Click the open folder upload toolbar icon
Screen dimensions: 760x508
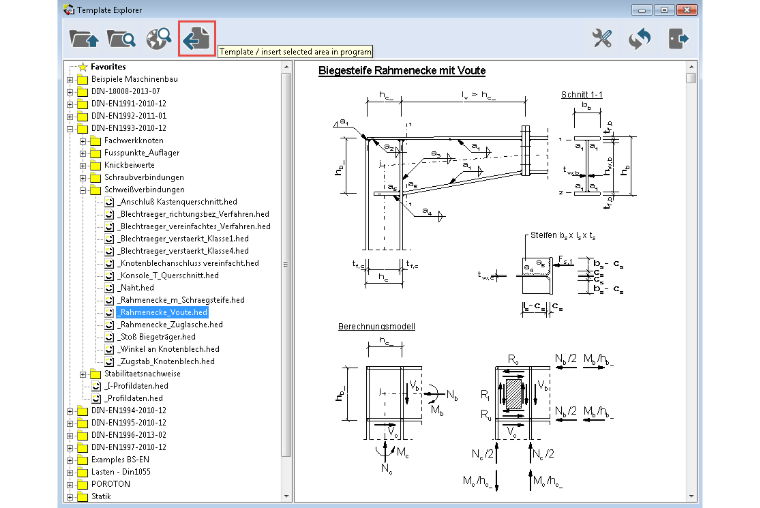[84, 39]
